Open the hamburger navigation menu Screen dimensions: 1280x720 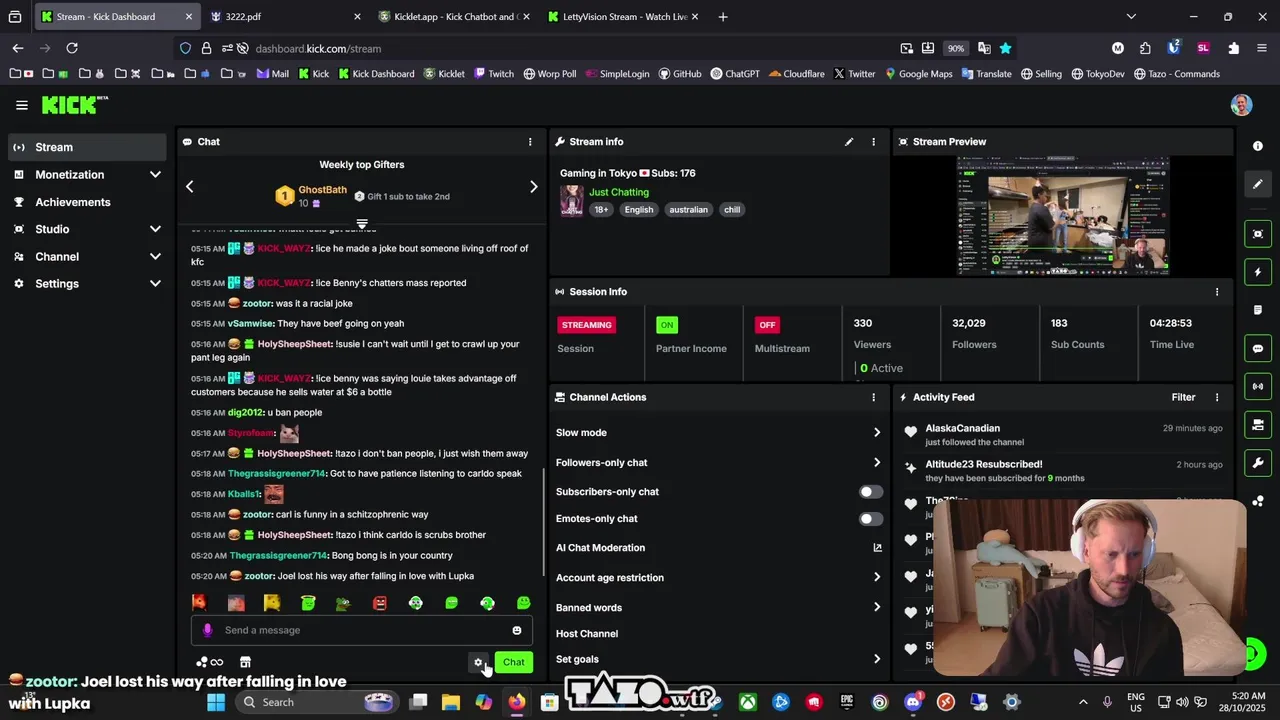click(x=21, y=104)
